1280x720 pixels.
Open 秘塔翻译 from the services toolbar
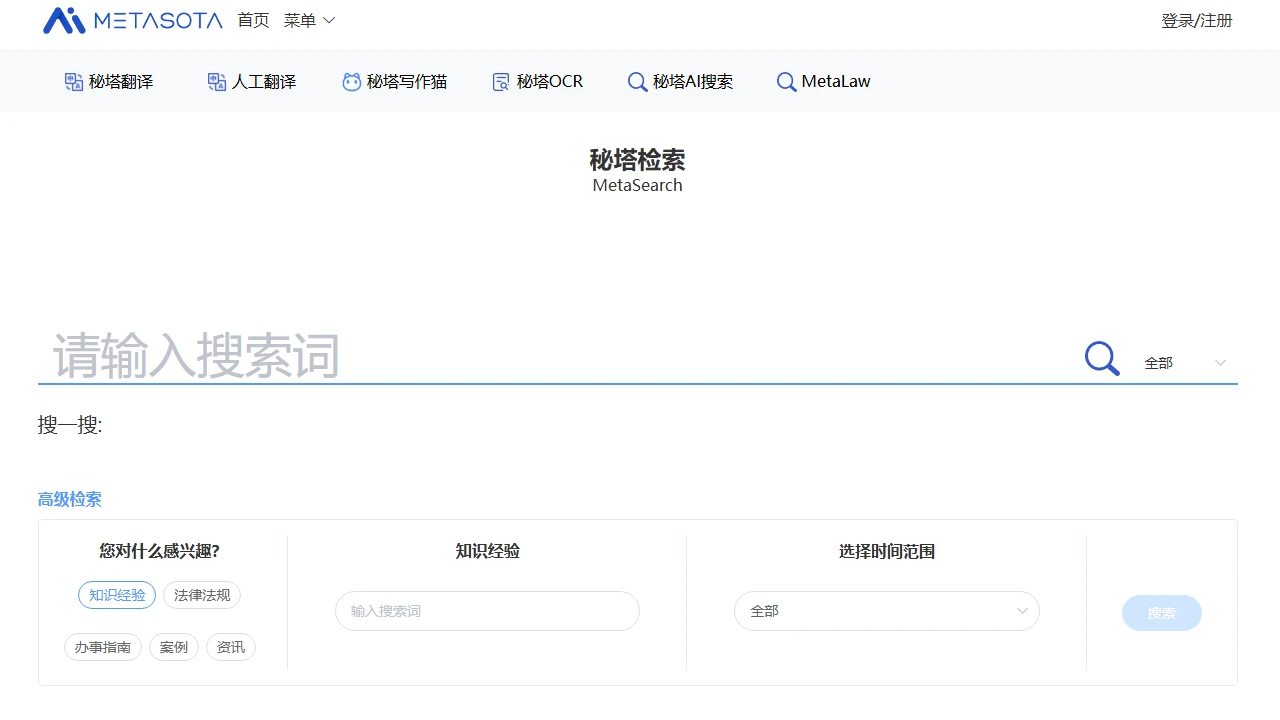coord(108,82)
